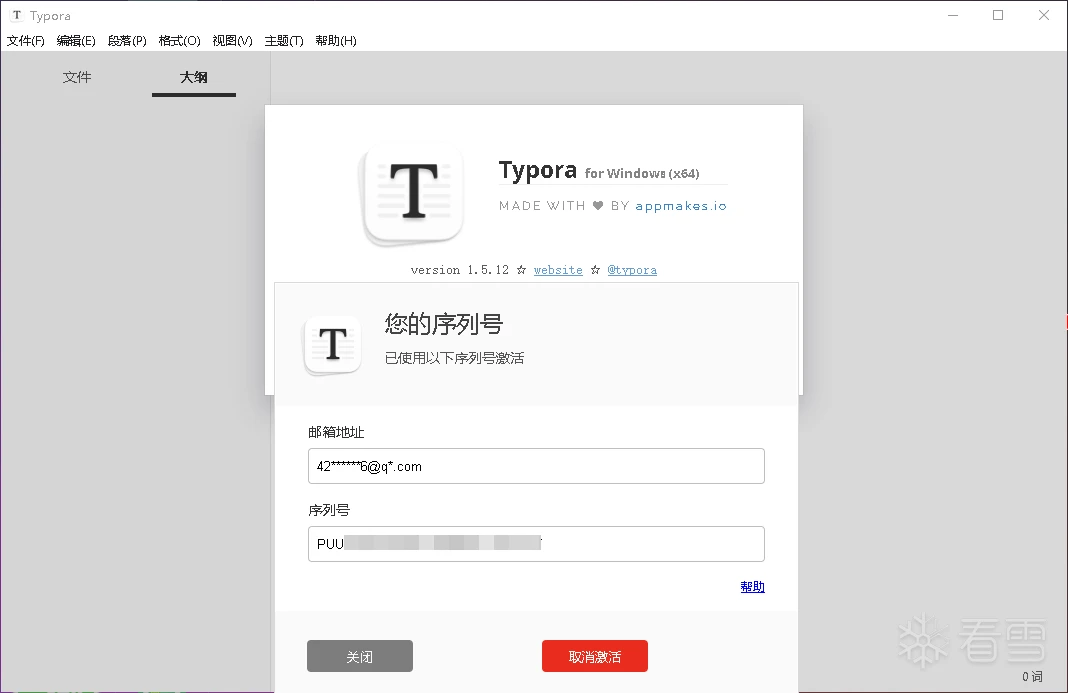Open the 帮助(H) menu
The image size is (1068, 693).
(x=336, y=41)
